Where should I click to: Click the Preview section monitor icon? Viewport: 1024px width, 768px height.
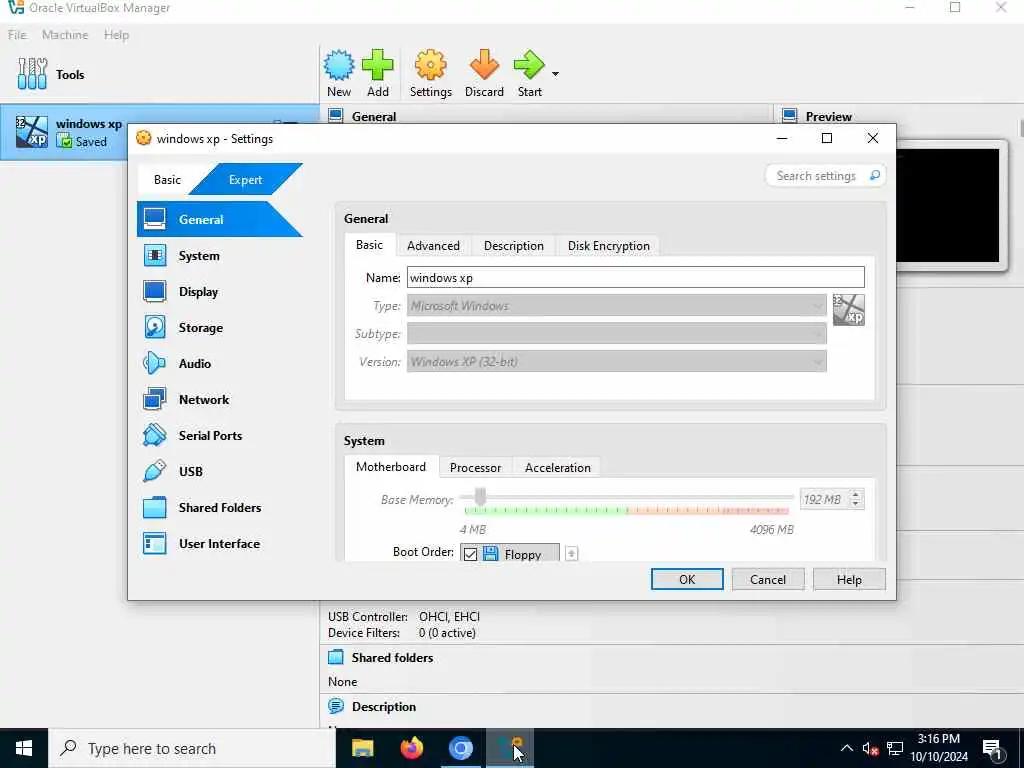pos(789,116)
